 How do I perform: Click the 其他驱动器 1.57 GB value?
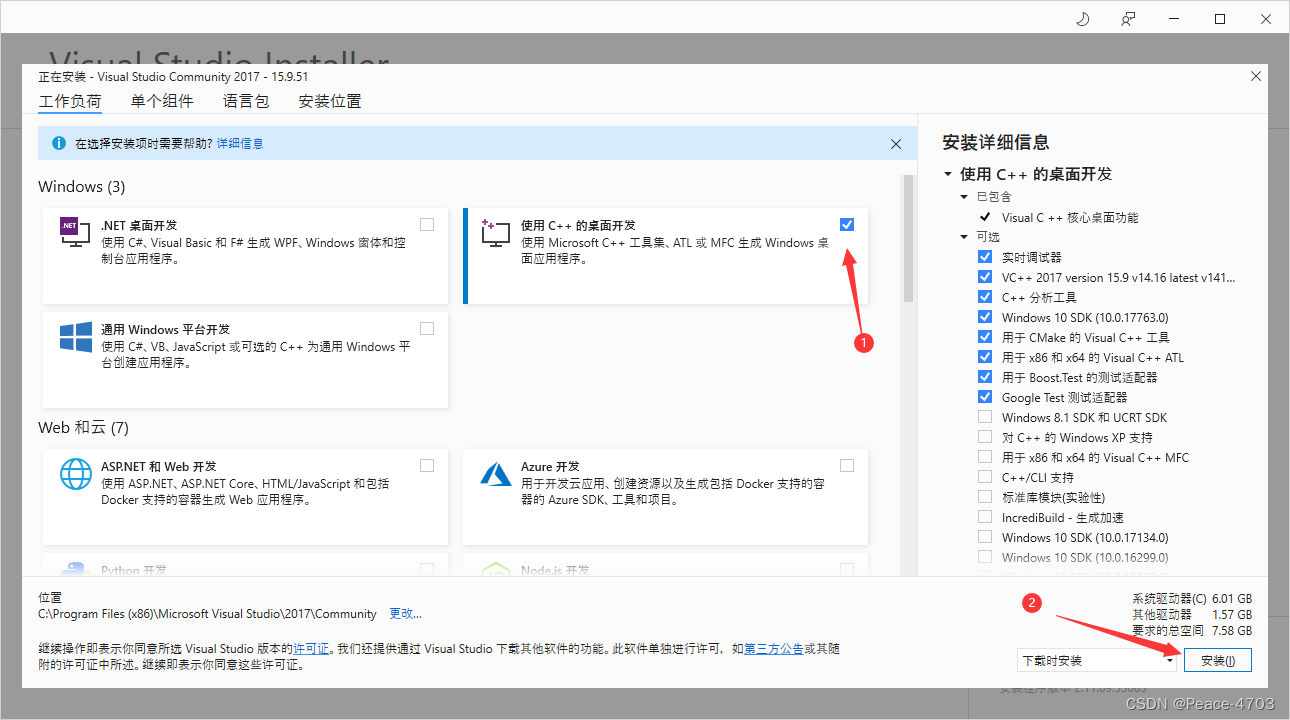coord(1231,615)
